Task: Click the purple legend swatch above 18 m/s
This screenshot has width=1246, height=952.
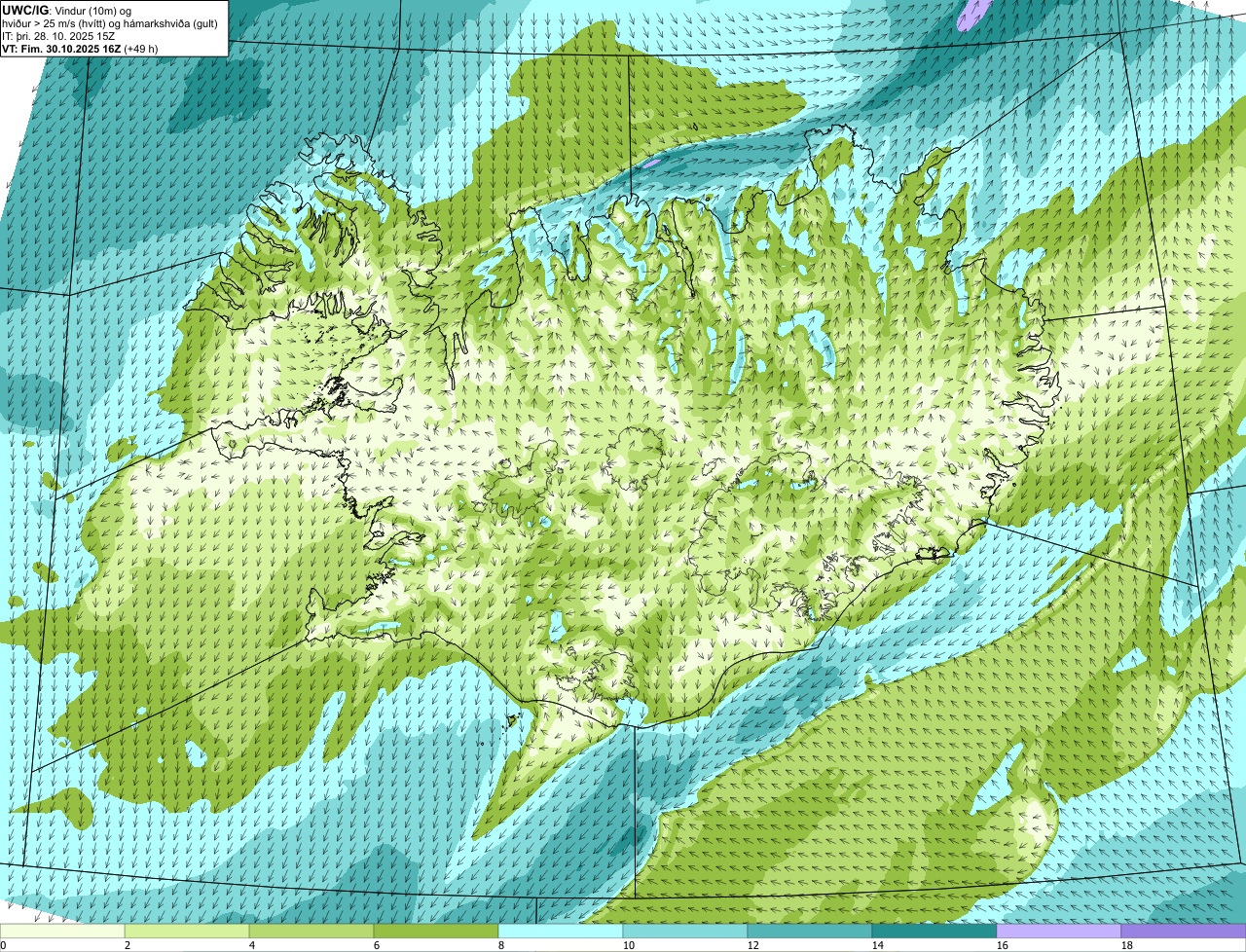Action: [1184, 932]
